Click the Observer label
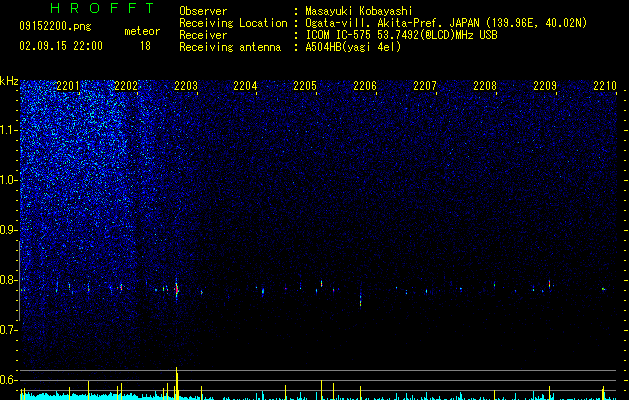The image size is (629, 400). (x=203, y=11)
